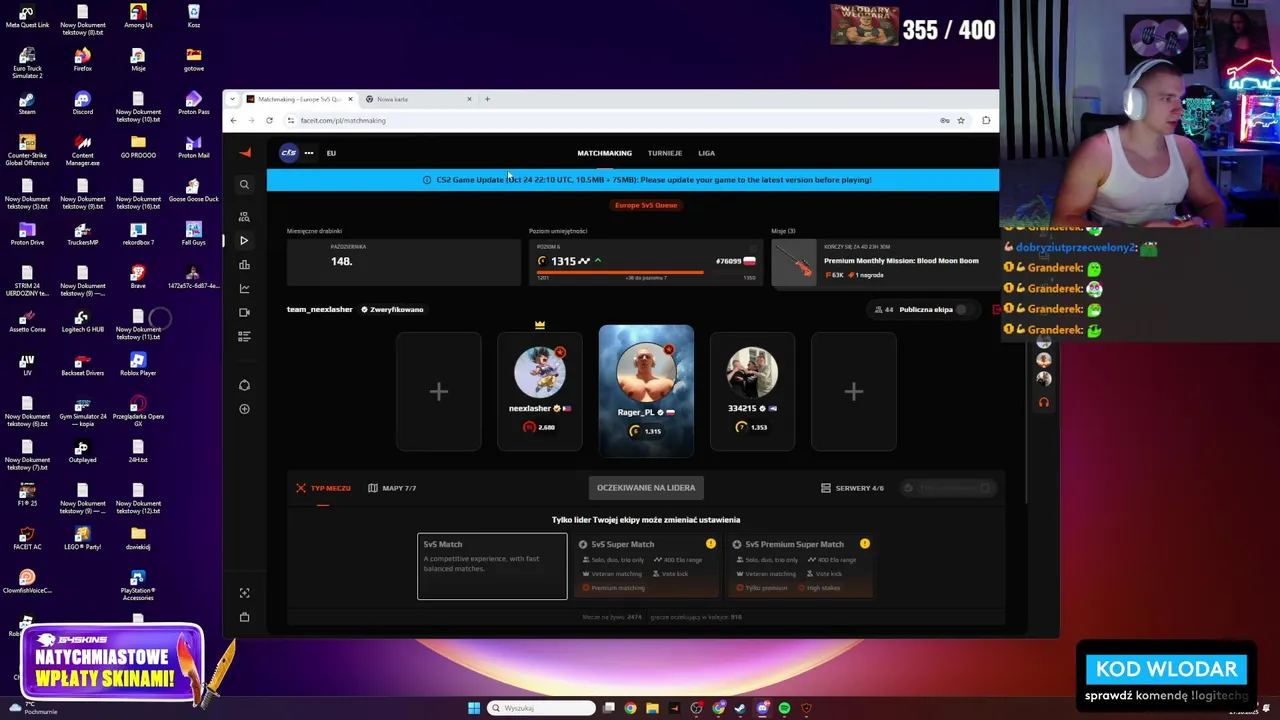Open Counter-Strike Global Offensive shortcut
This screenshot has height=720, width=1280.
(27, 150)
